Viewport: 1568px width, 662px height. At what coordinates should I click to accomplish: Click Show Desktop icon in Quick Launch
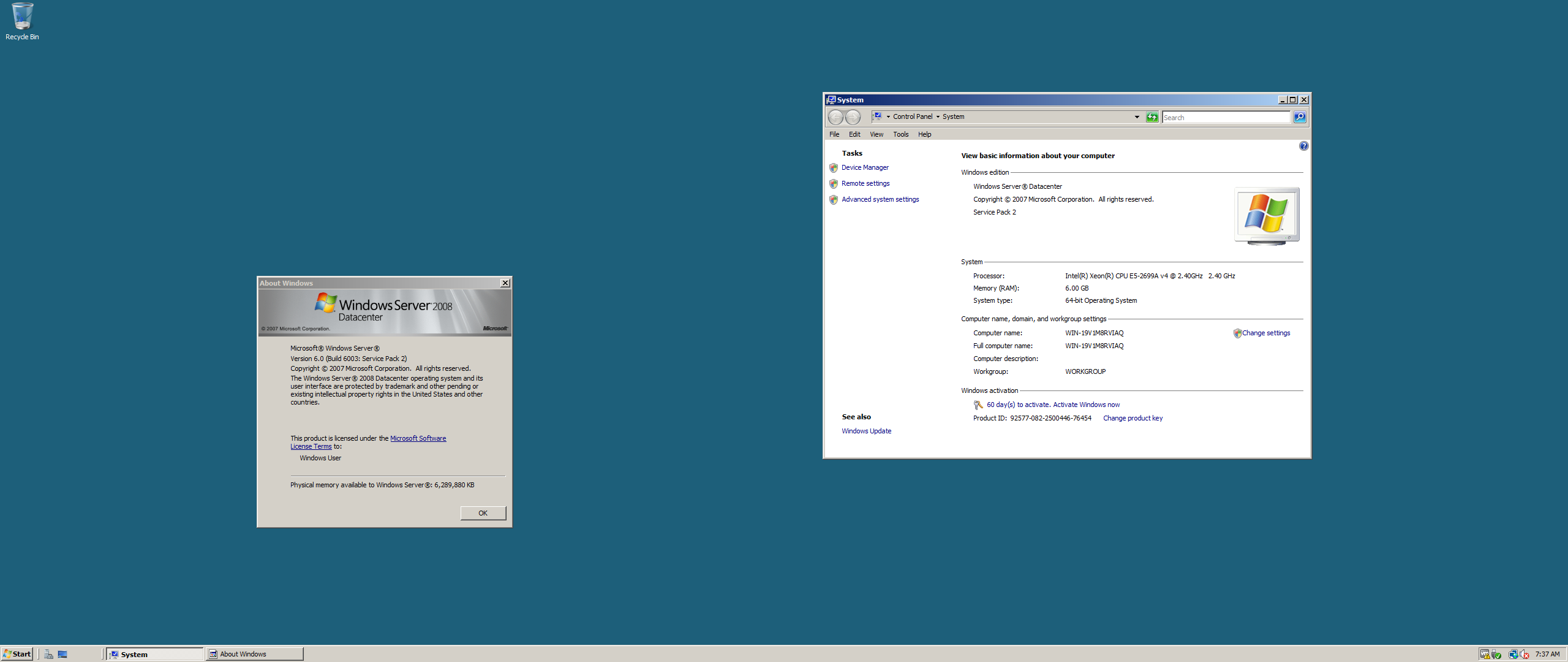tap(62, 655)
